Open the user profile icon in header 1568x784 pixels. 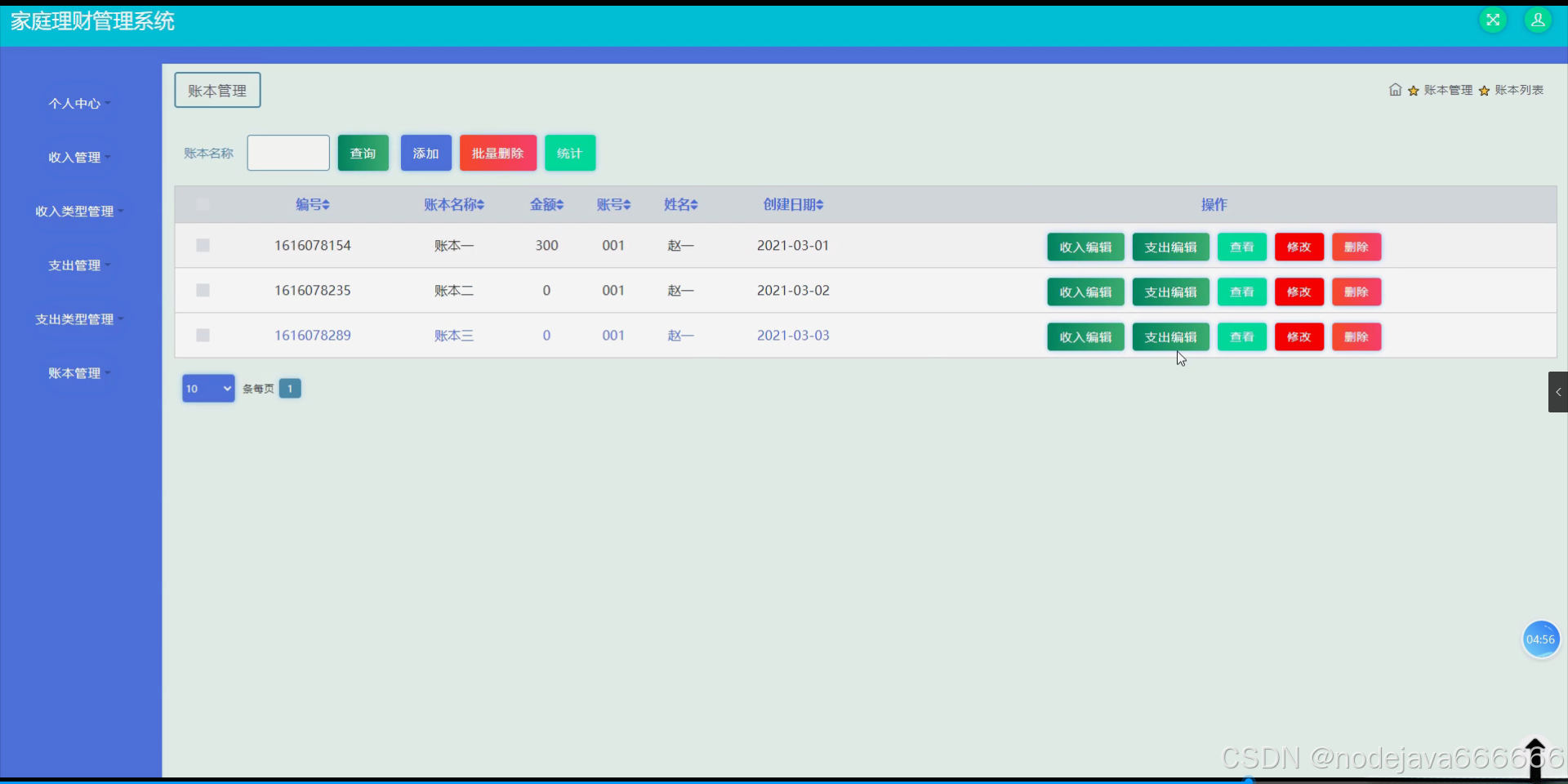pyautogui.click(x=1538, y=20)
